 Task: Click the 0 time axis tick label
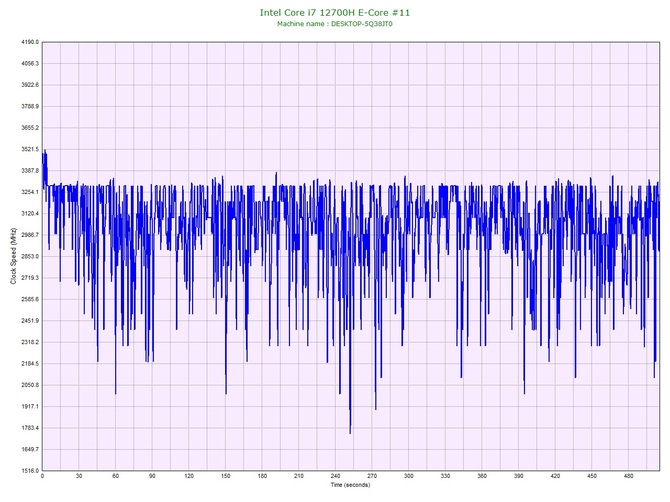pos(42,476)
